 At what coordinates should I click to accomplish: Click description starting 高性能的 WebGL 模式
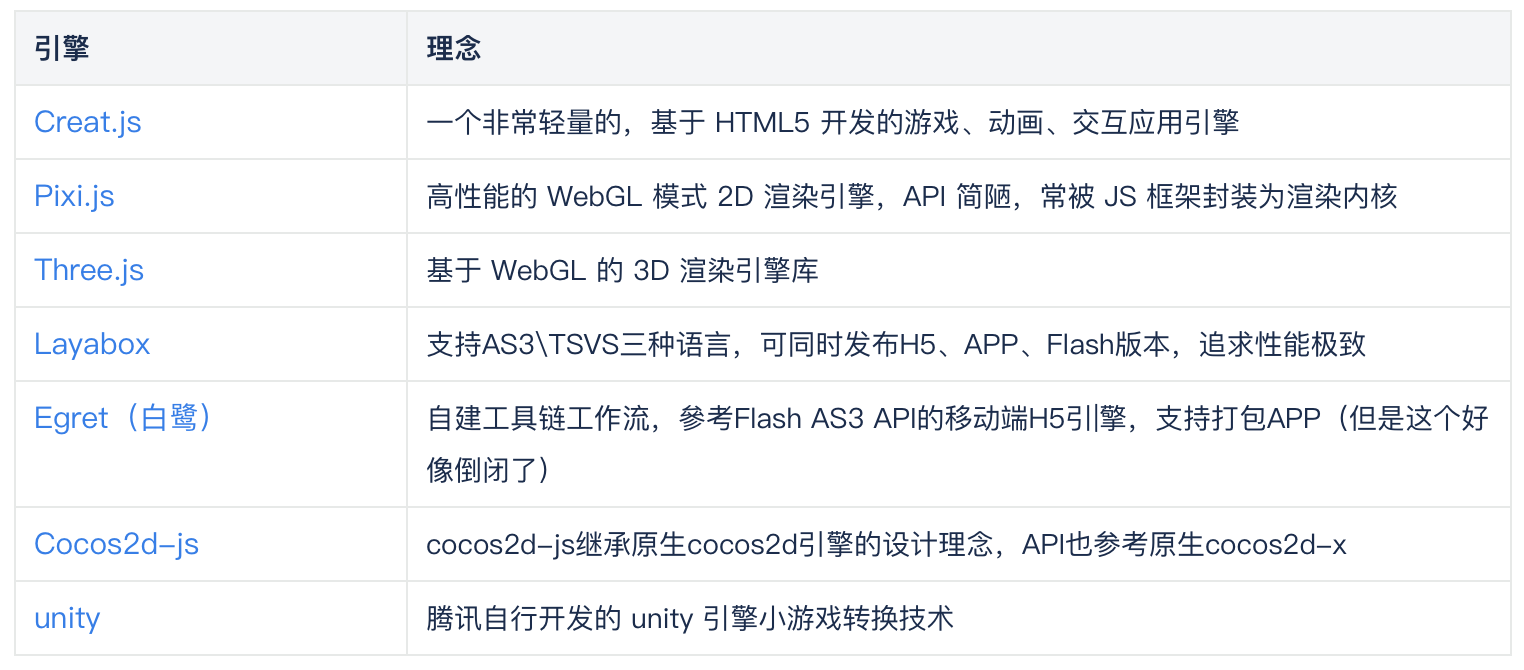pyautogui.click(x=912, y=196)
